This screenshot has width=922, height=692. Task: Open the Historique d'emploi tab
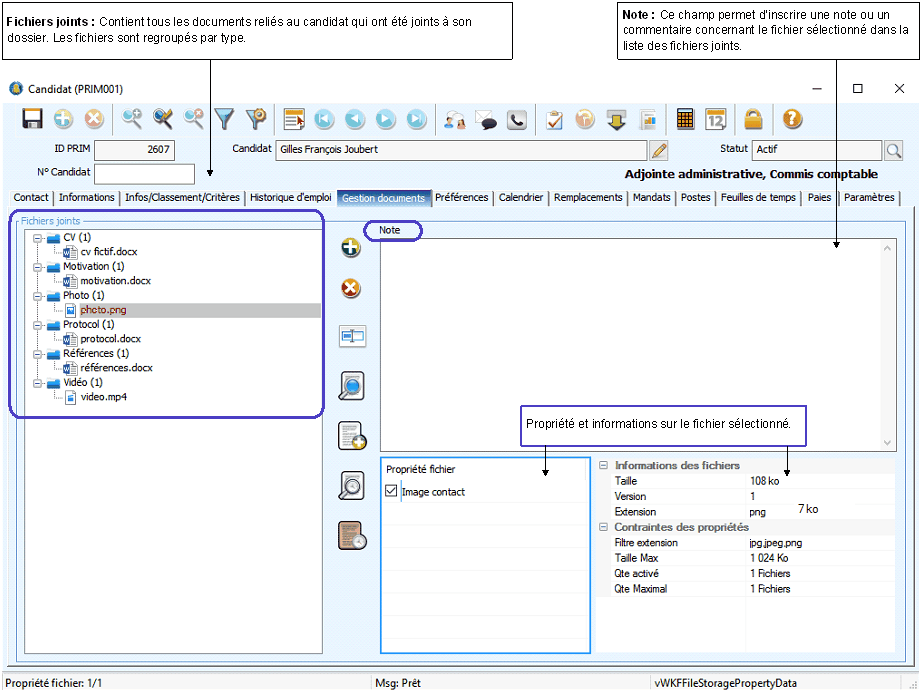[x=290, y=198]
